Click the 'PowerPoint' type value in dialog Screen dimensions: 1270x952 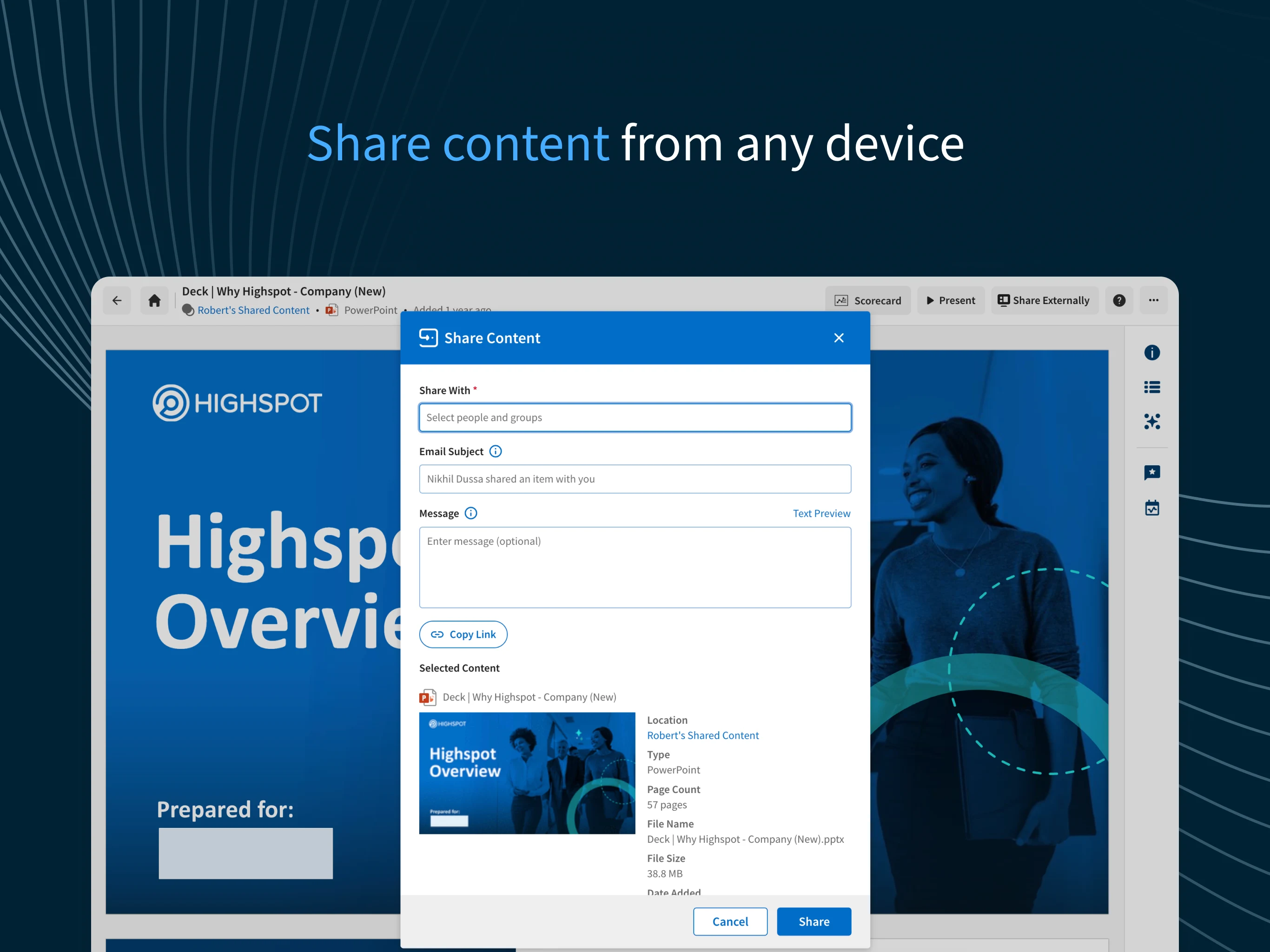[x=674, y=770]
